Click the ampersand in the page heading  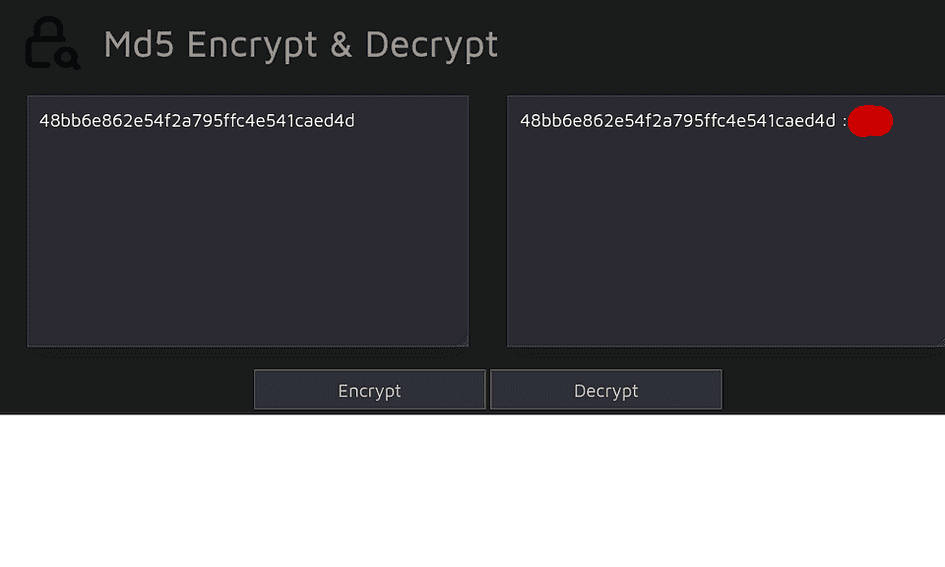pos(341,44)
